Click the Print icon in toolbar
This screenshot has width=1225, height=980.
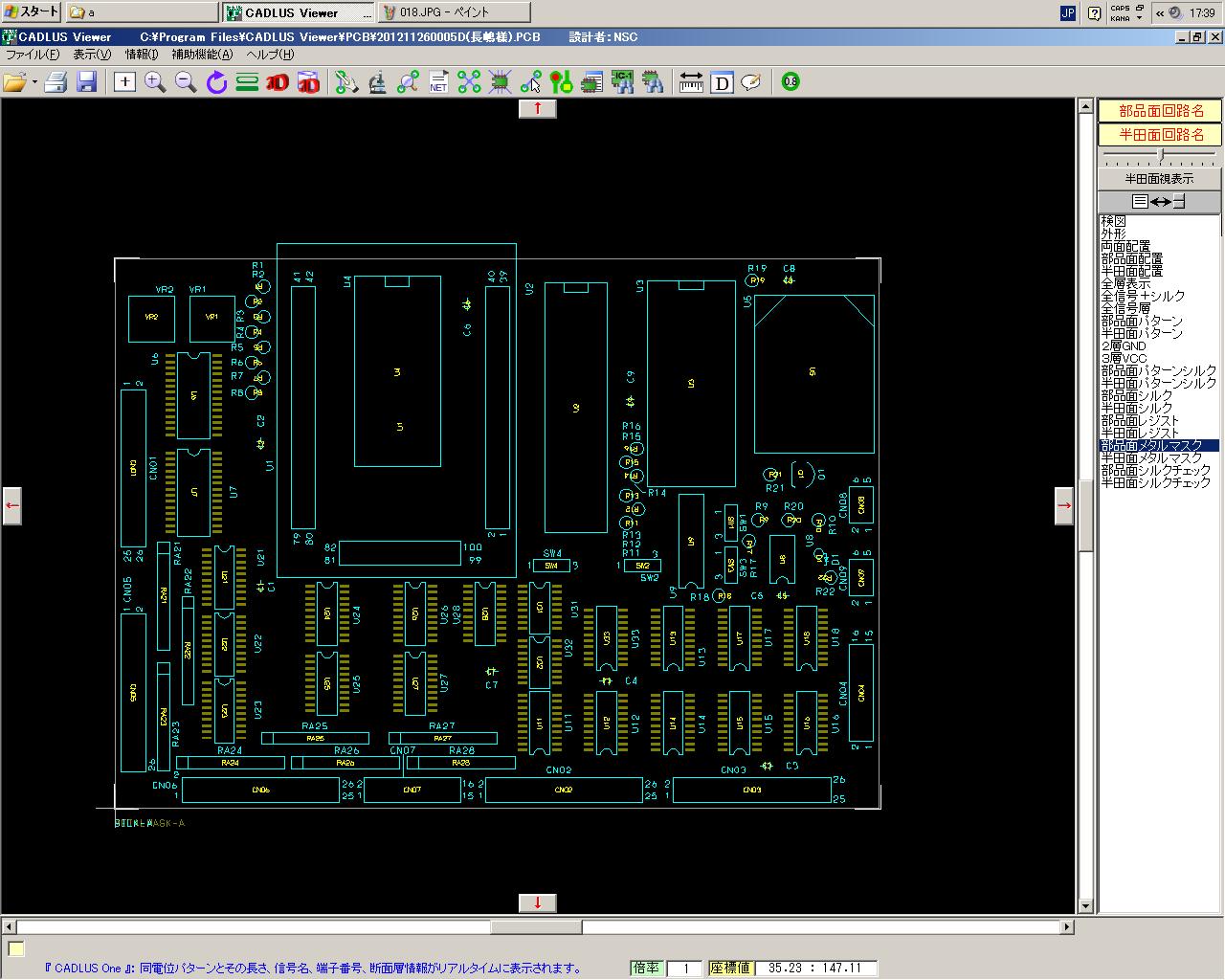click(56, 82)
